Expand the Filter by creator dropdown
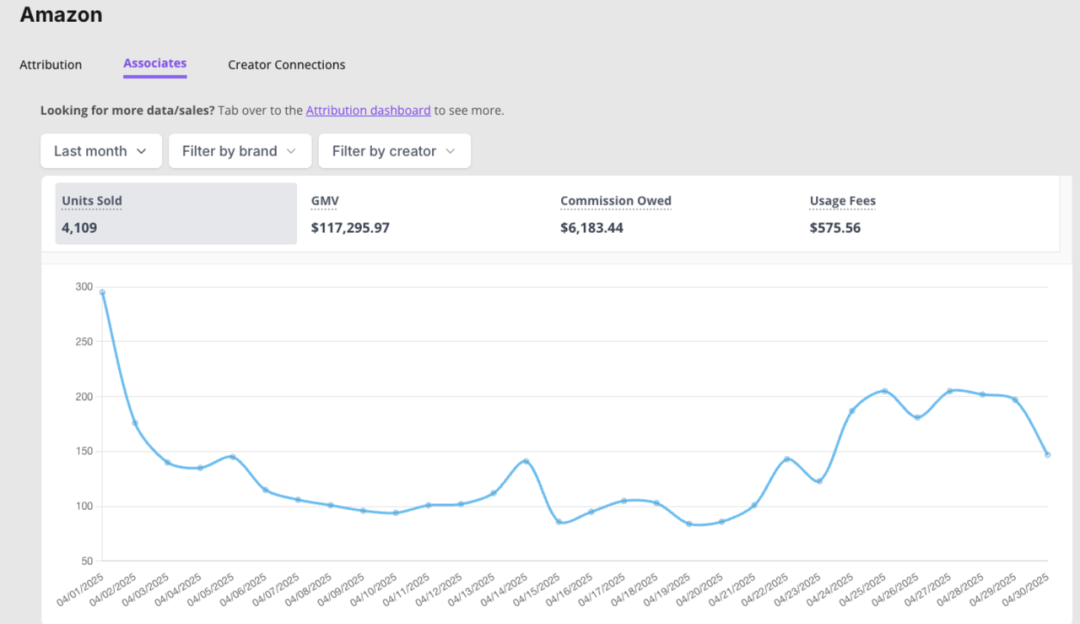Screen dimensions: 1080x624 (394, 151)
